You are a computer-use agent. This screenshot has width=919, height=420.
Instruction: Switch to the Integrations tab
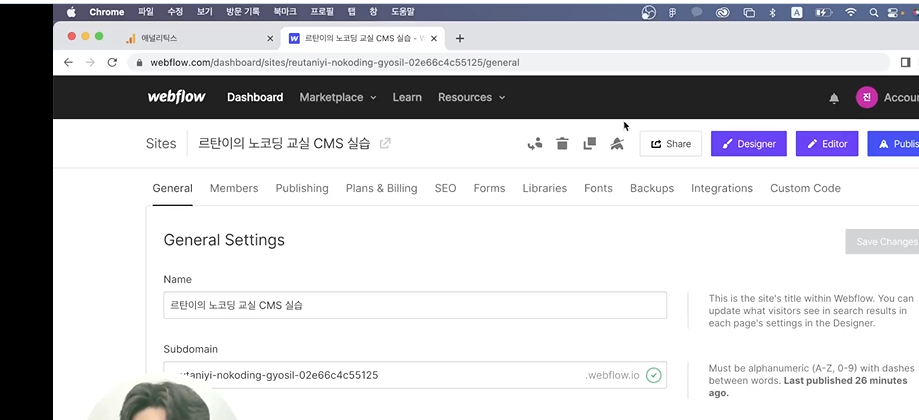tap(721, 188)
